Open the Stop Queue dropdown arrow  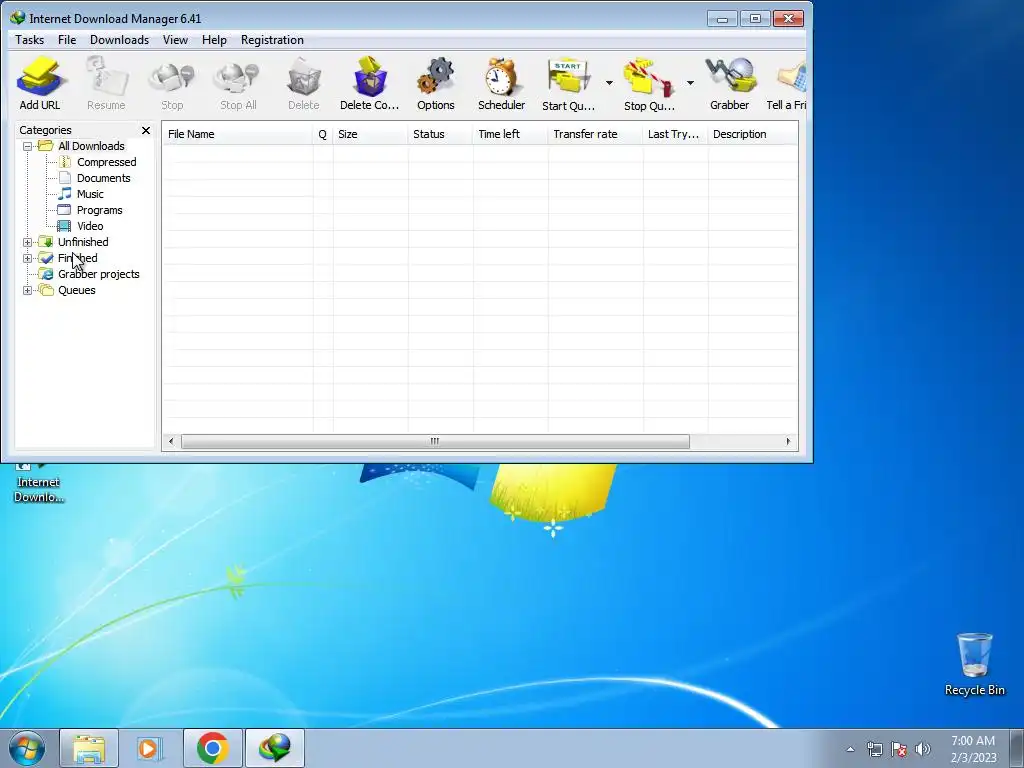click(690, 83)
